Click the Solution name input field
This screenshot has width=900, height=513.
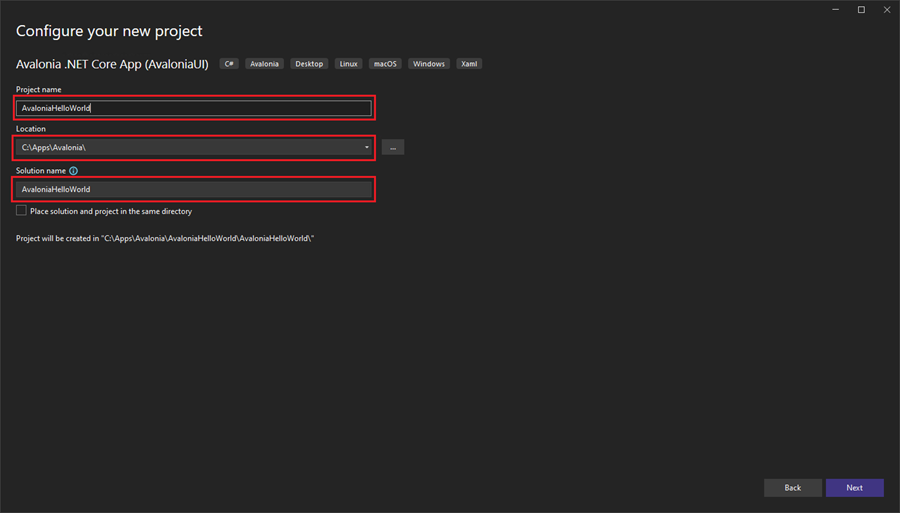[193, 189]
